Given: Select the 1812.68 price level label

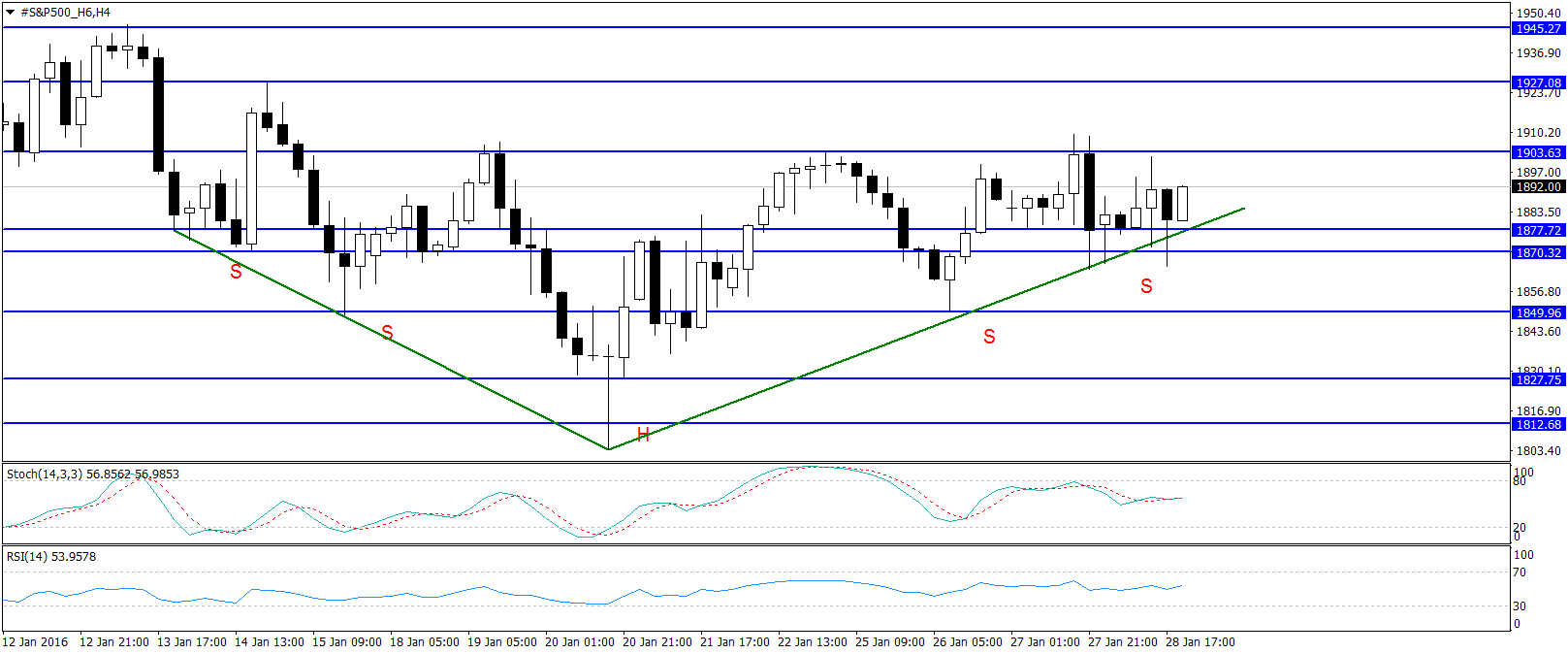Looking at the screenshot, I should 1539,424.
